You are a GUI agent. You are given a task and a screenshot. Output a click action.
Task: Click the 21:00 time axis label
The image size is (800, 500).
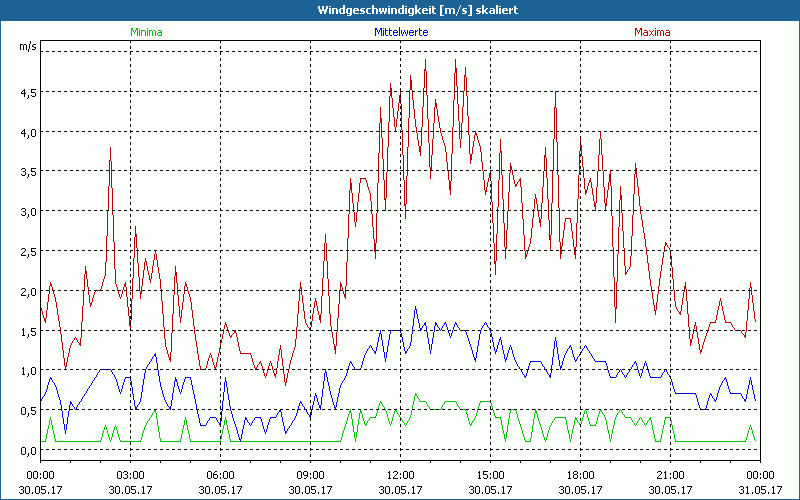670,475
